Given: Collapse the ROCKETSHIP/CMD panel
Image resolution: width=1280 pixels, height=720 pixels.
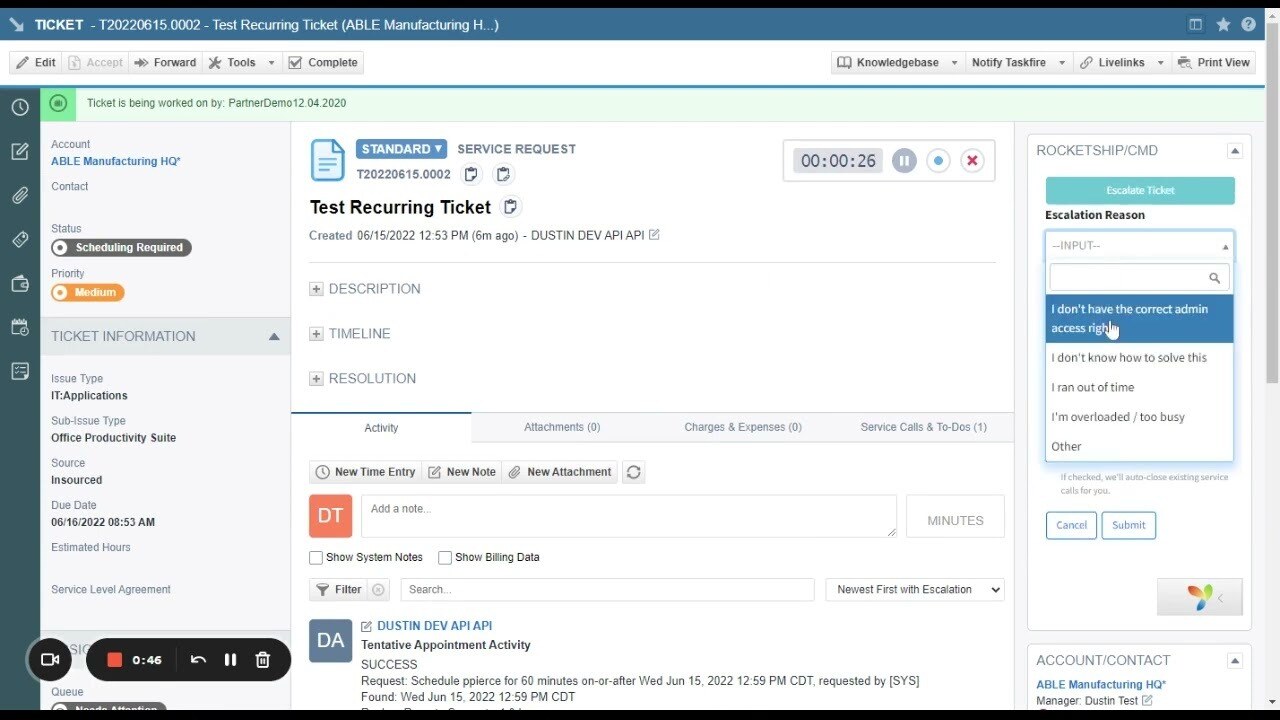Looking at the screenshot, I should coord(1235,151).
